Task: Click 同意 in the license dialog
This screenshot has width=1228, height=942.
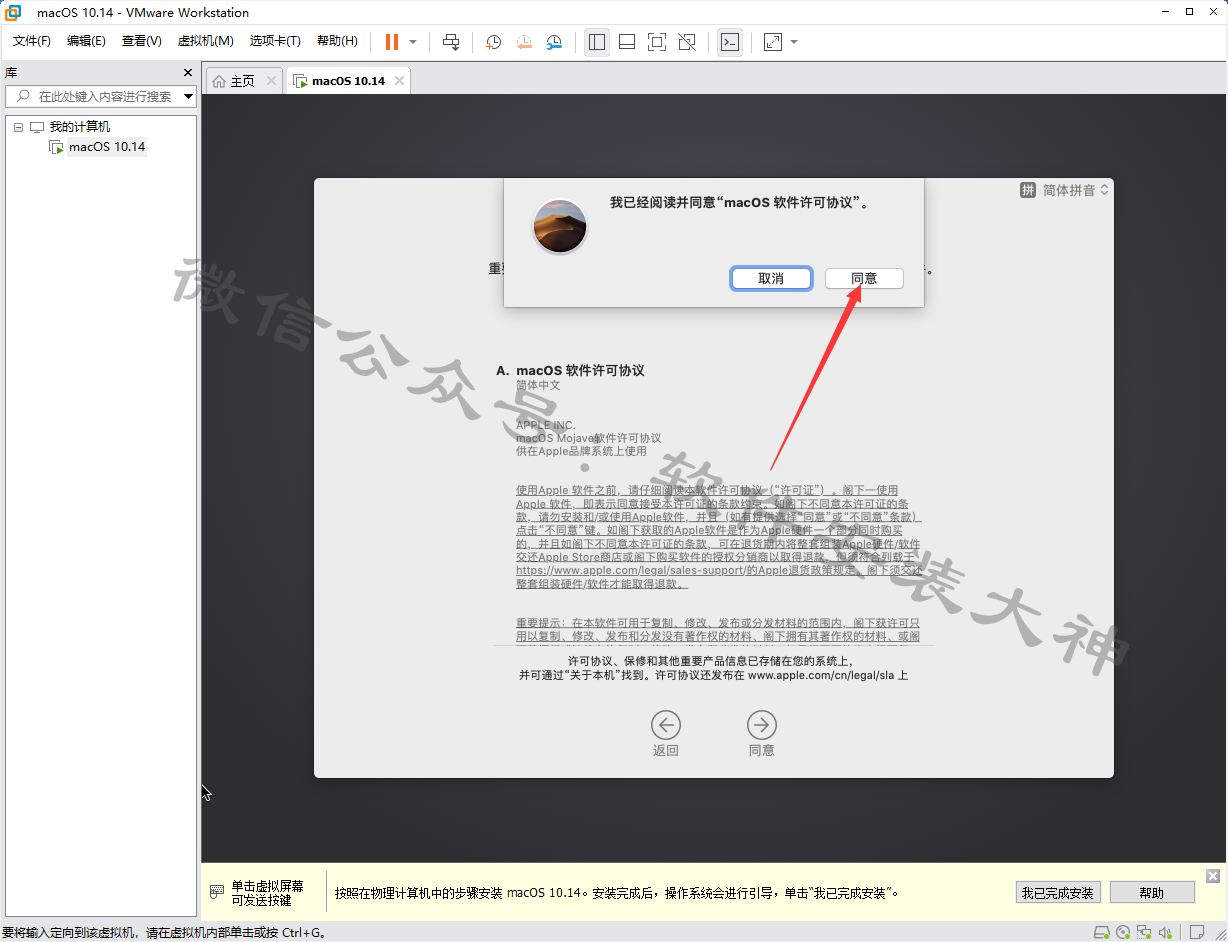Action: point(864,278)
